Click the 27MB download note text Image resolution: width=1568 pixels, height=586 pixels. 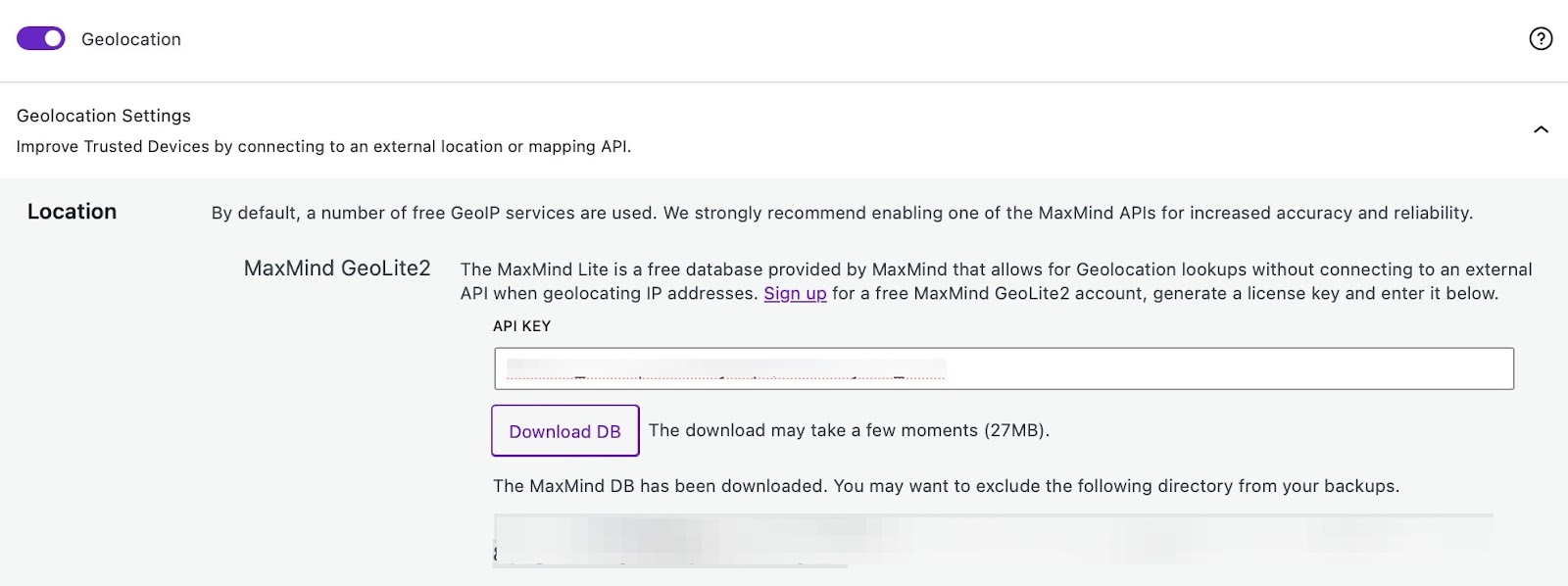point(849,430)
